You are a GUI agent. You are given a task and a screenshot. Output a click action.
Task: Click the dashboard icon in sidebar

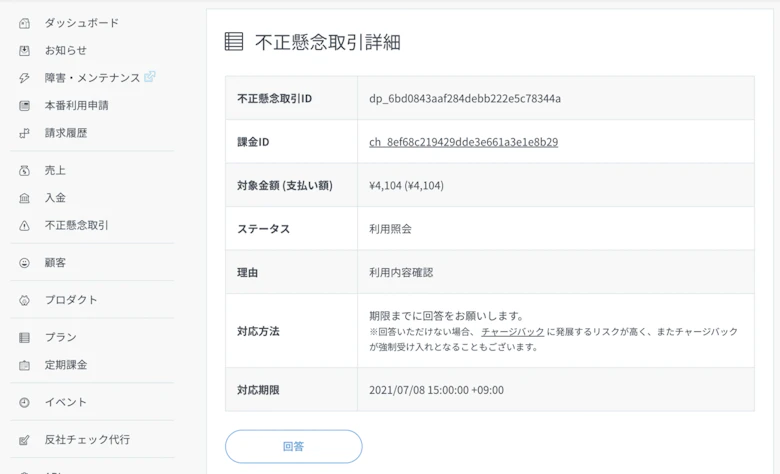pos(25,23)
